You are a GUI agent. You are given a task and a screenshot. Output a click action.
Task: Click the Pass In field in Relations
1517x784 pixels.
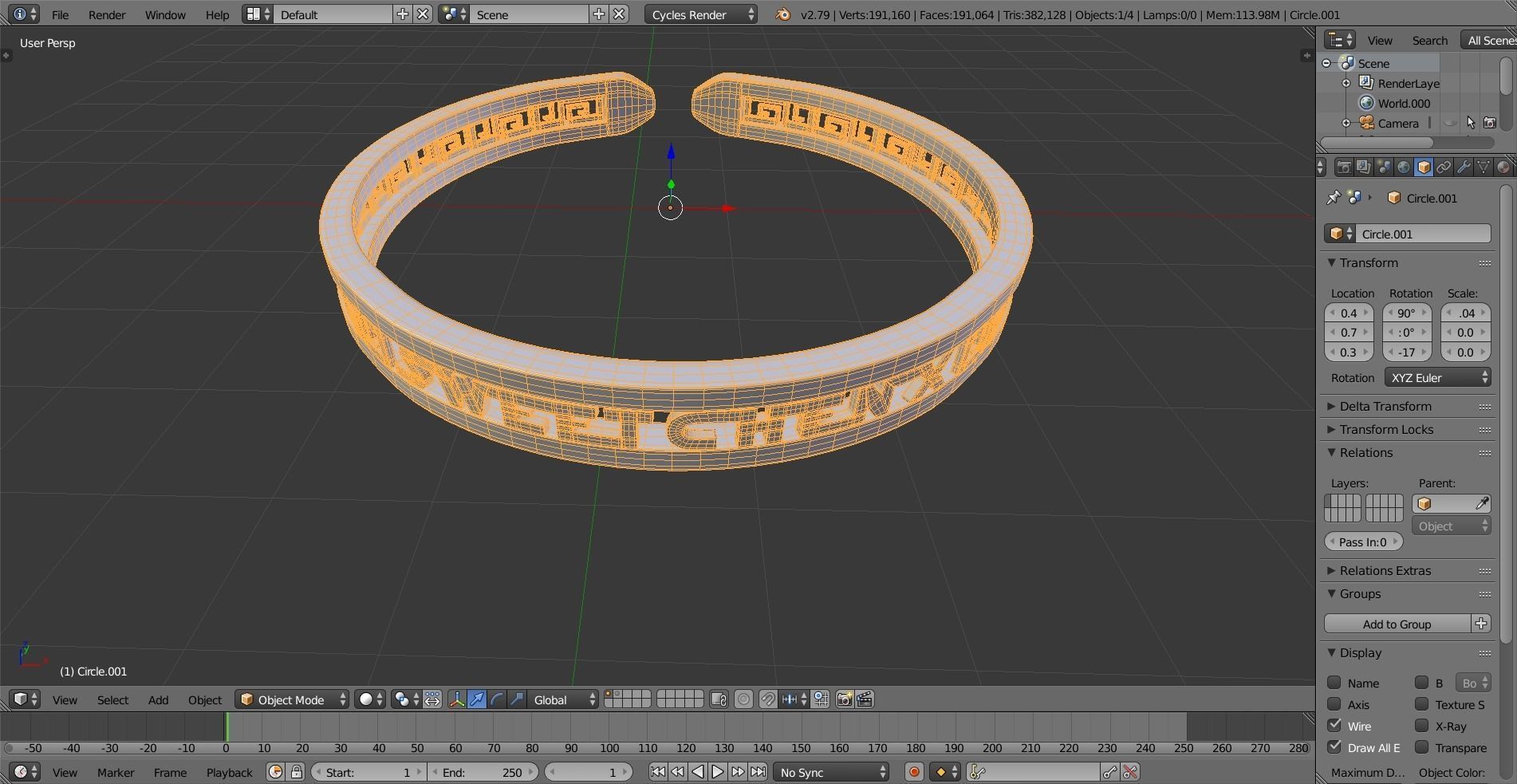[1362, 542]
